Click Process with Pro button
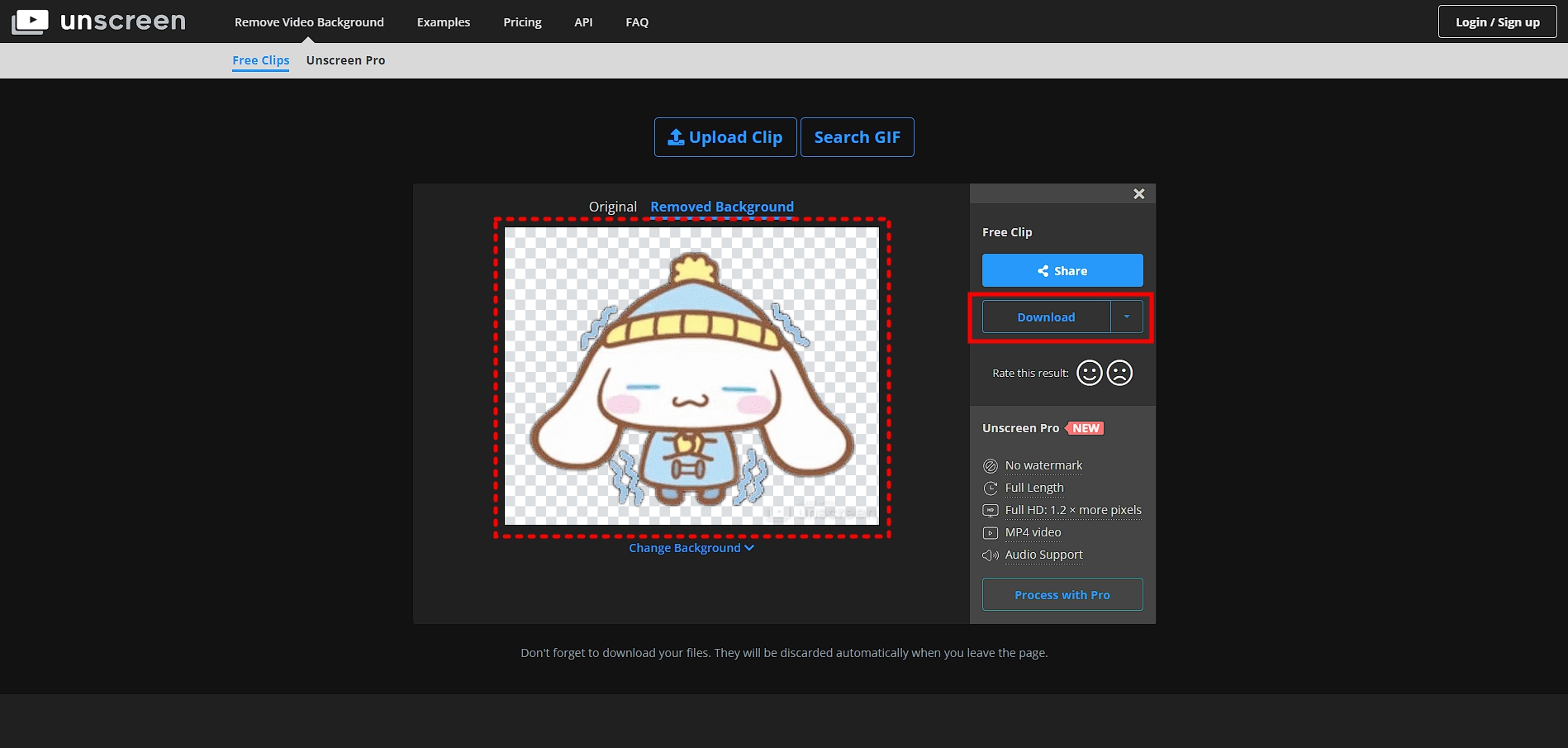The width and height of the screenshot is (1568, 748). pos(1062,594)
